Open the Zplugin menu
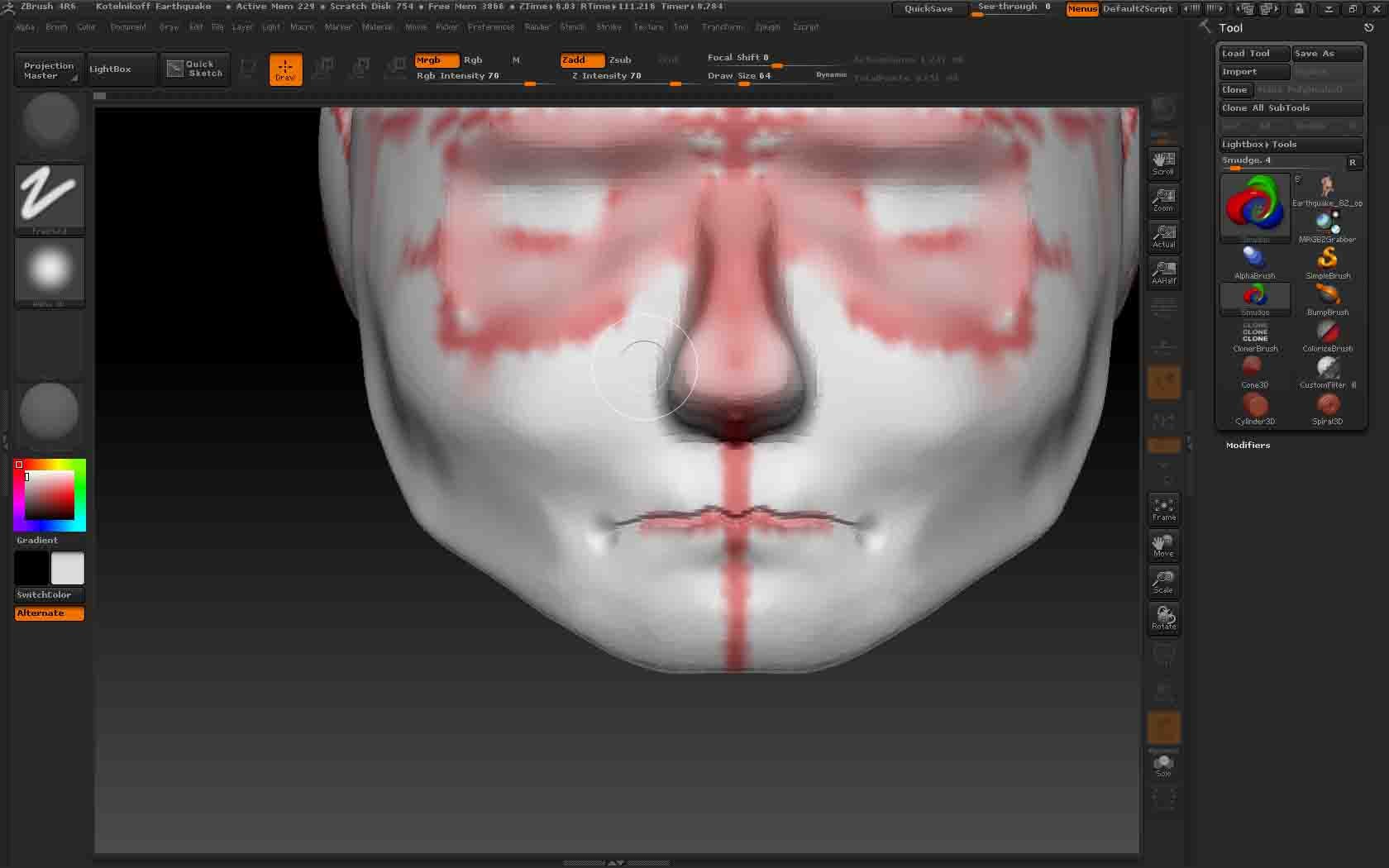Viewport: 1389px width, 868px height. pos(766,26)
